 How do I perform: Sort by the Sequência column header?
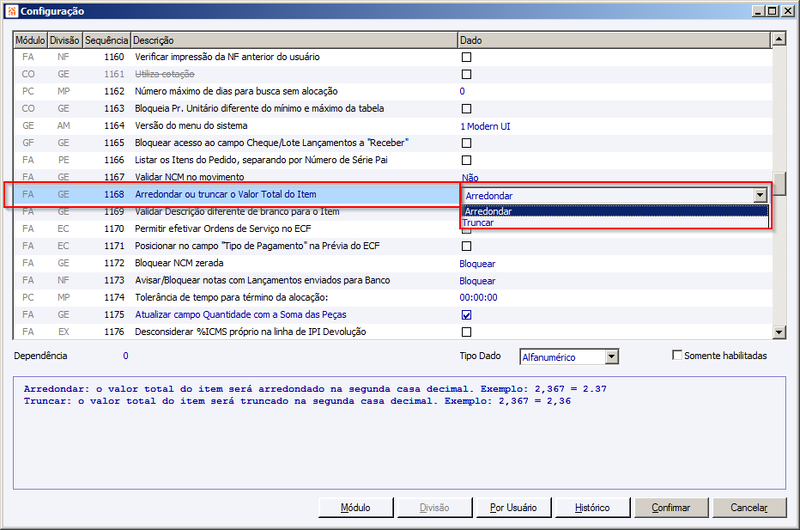106,40
